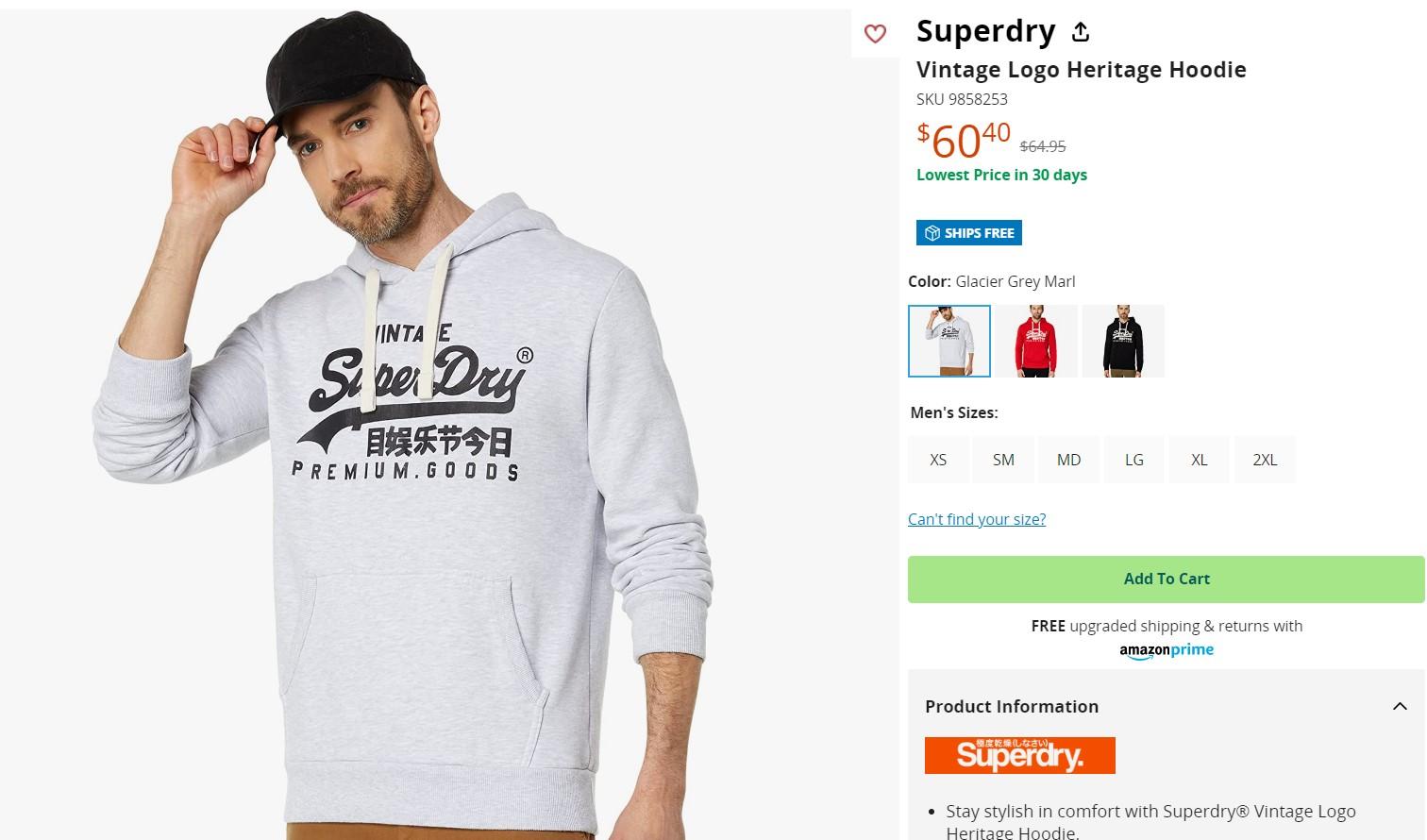Click the share icon next to Superdry
Viewport: 1427px width, 840px height.
[x=1081, y=32]
